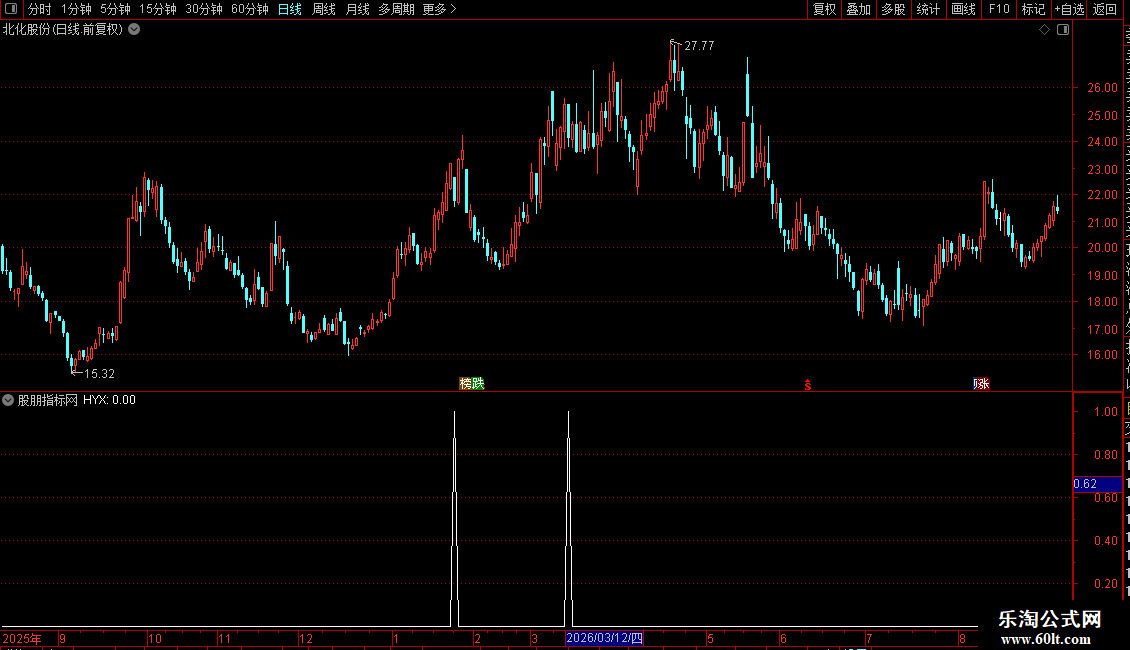Click the red S marker below chart

pyautogui.click(x=808, y=385)
